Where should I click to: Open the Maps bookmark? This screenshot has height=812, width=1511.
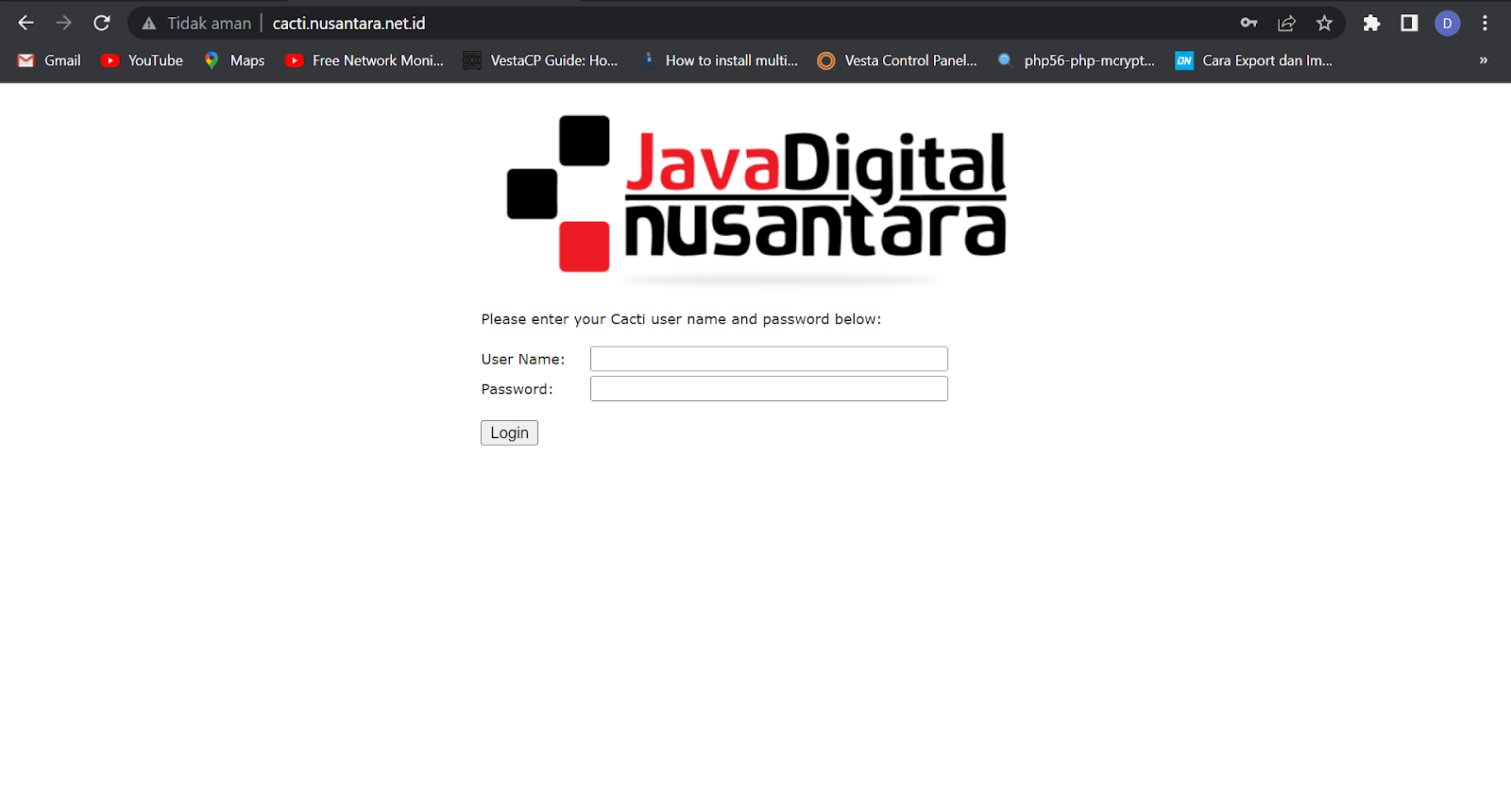234,60
